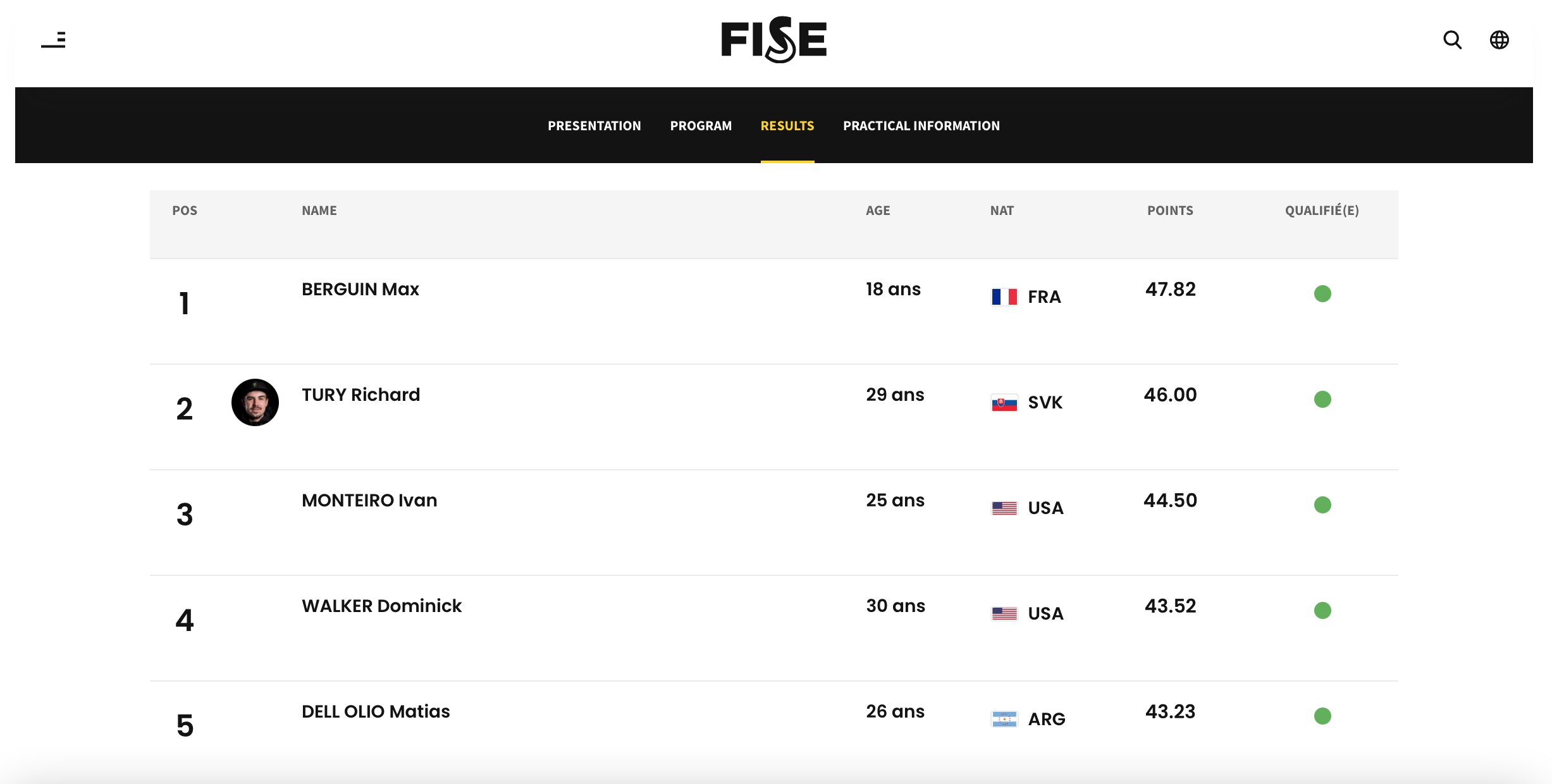1552x784 pixels.
Task: Open TURY Richard's profile name
Action: click(360, 395)
